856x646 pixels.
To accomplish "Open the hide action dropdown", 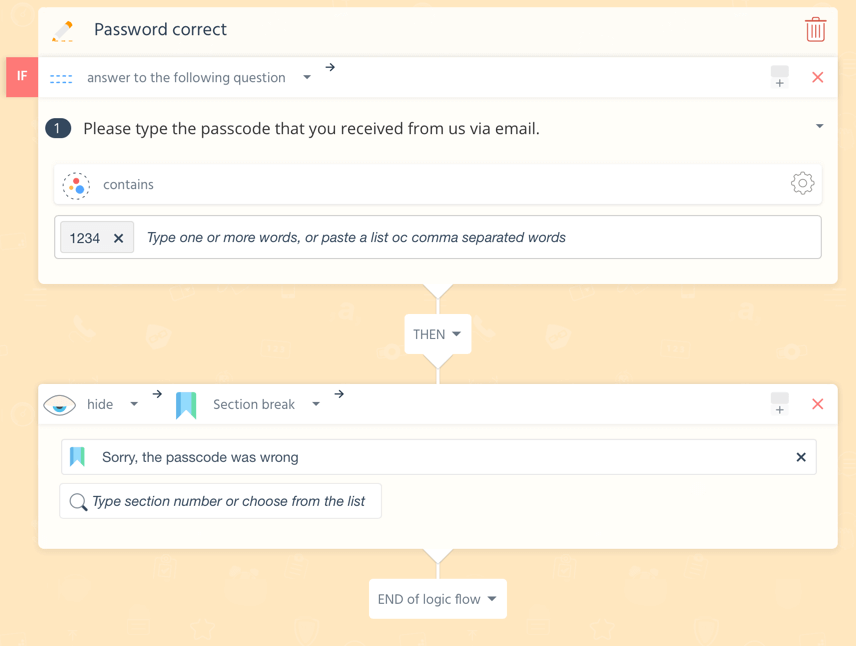I will pyautogui.click(x=134, y=404).
